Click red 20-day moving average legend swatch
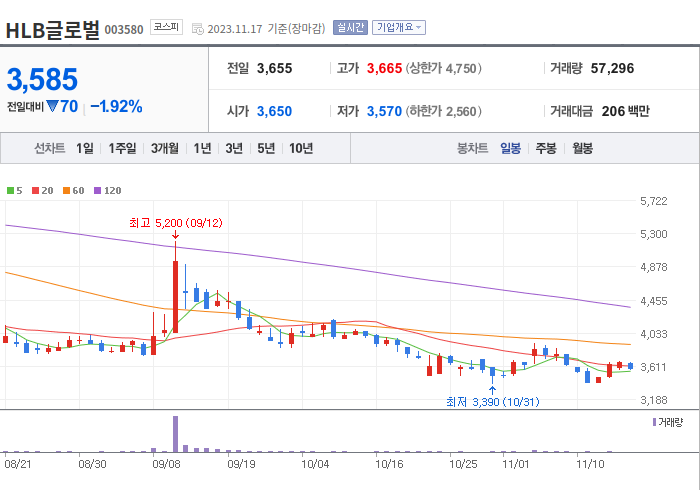 point(36,191)
